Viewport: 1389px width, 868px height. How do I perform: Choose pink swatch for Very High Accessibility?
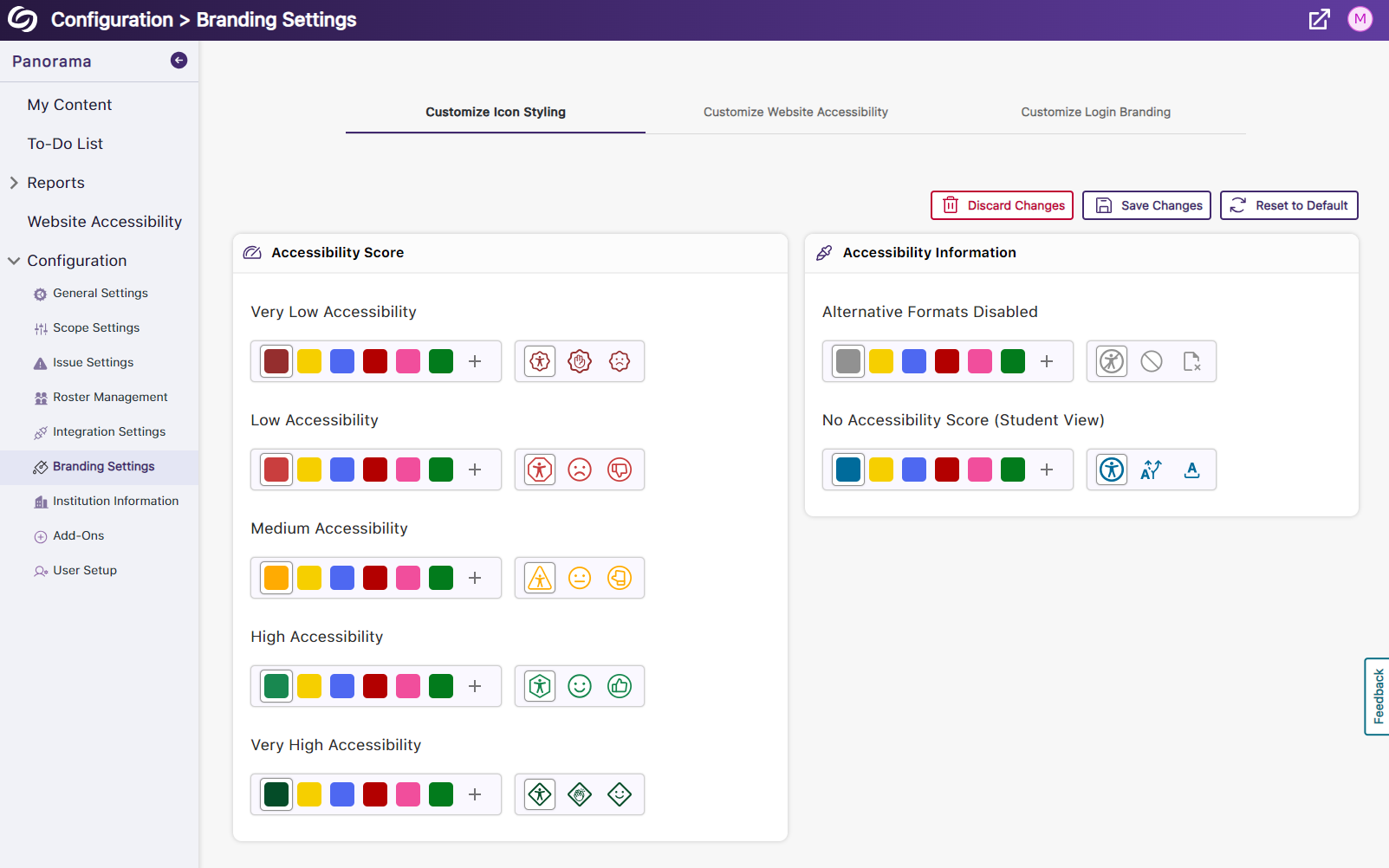408,794
